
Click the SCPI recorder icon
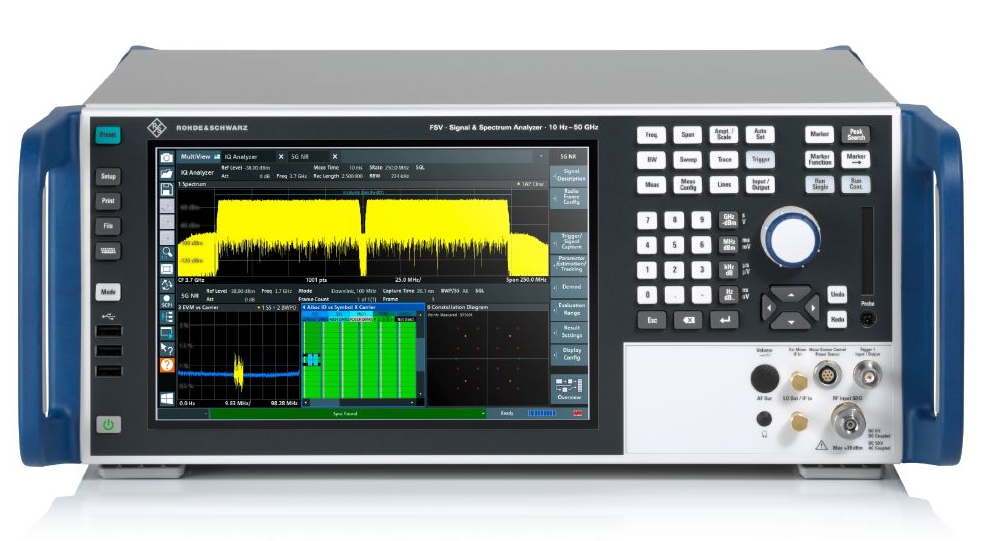coord(166,300)
